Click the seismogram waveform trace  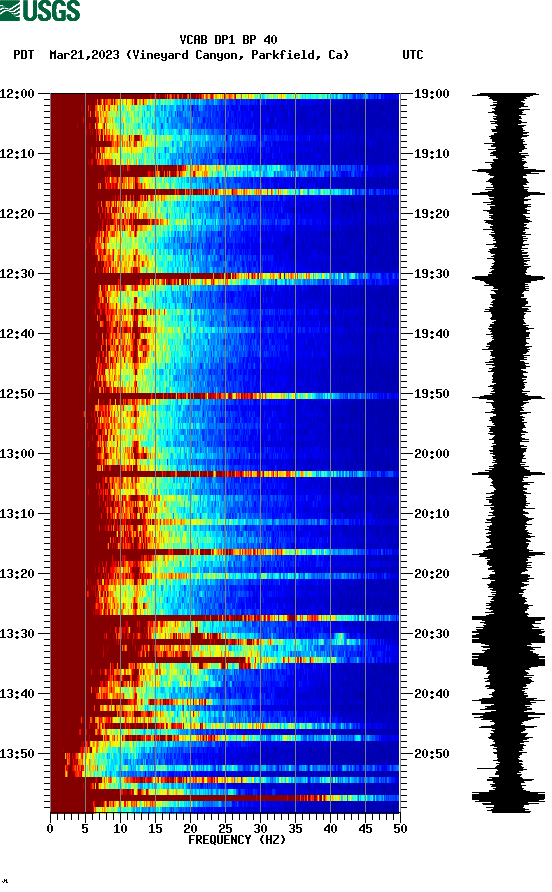coord(508,453)
